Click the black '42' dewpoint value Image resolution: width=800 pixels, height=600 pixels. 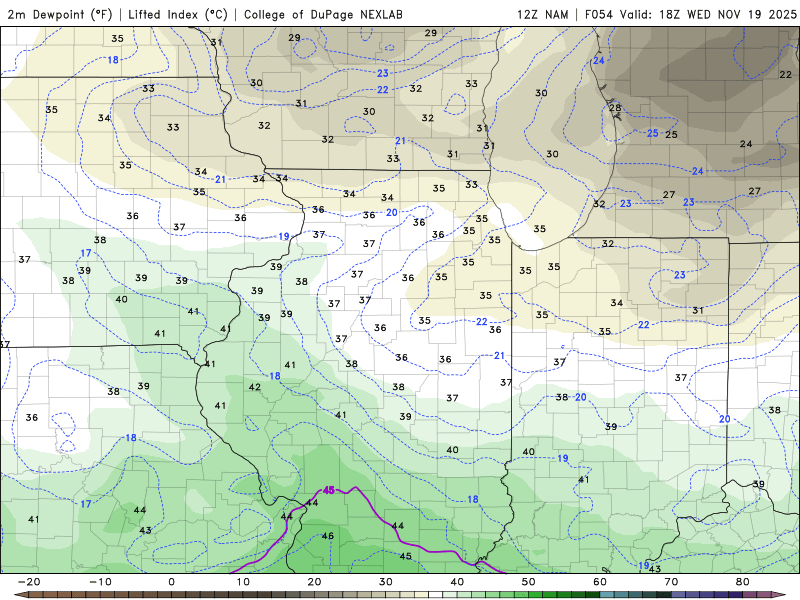coord(255,387)
